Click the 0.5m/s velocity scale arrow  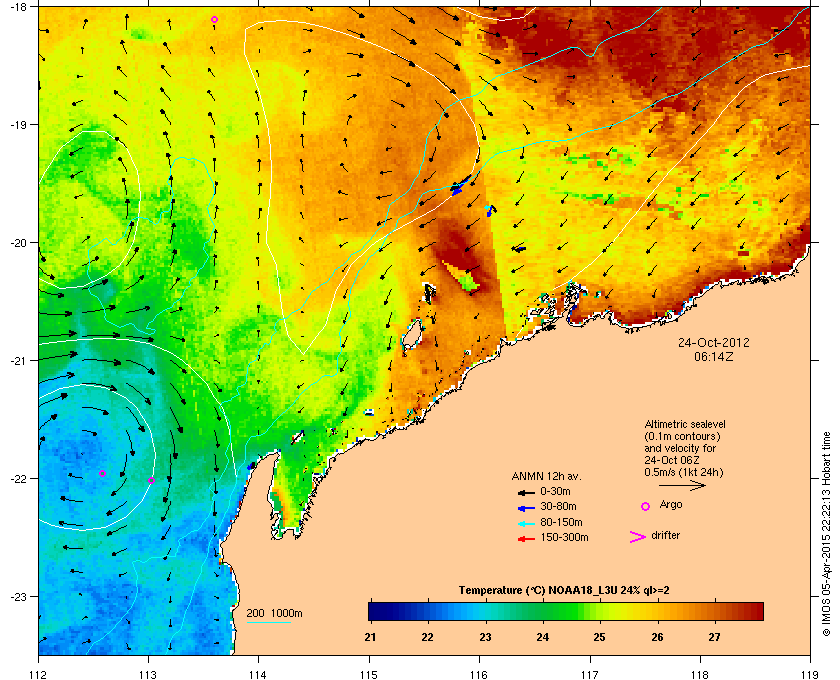point(682,485)
